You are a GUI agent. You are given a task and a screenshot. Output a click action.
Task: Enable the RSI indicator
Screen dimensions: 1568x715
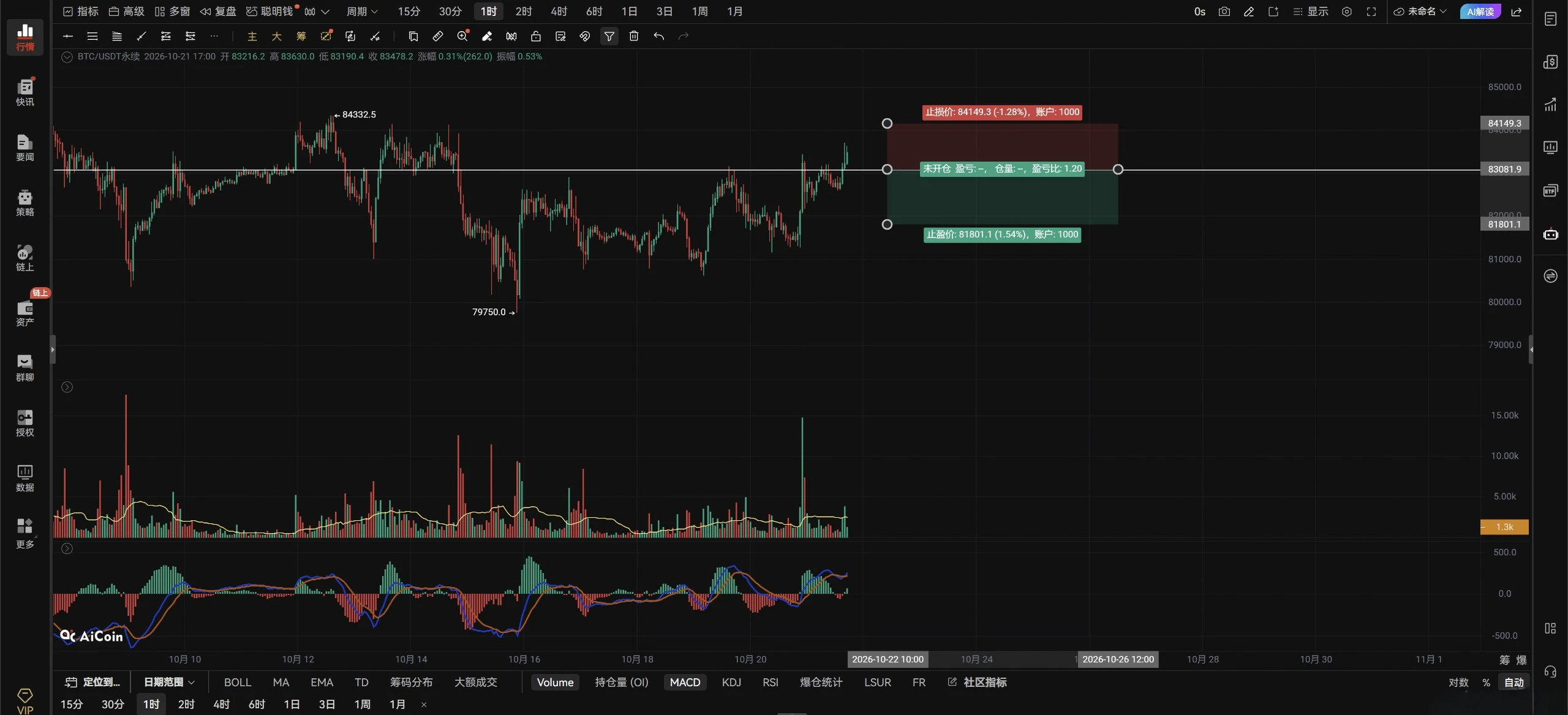coord(771,682)
